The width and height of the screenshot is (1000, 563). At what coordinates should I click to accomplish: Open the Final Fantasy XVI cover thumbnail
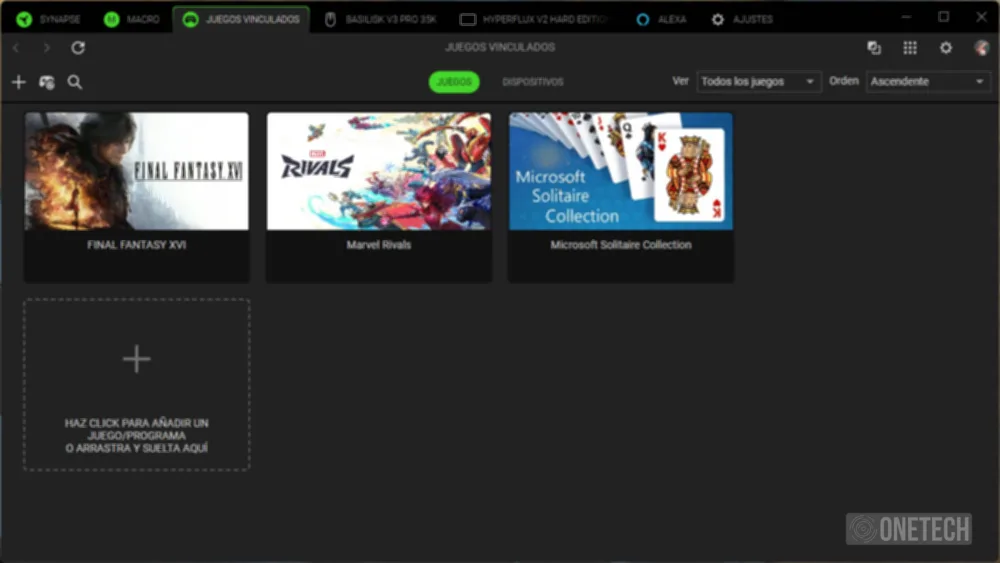136,171
